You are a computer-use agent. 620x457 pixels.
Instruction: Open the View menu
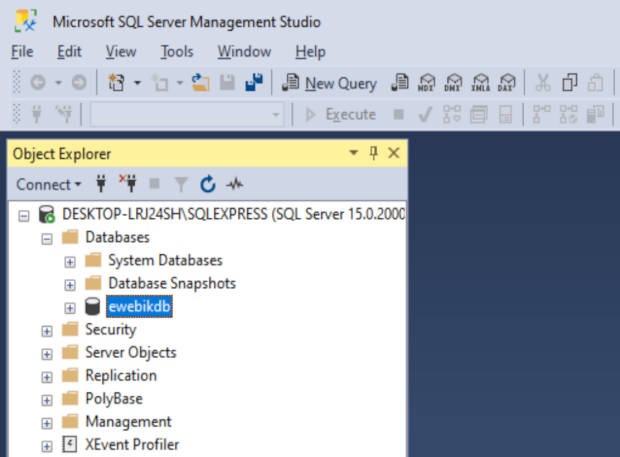tap(121, 52)
